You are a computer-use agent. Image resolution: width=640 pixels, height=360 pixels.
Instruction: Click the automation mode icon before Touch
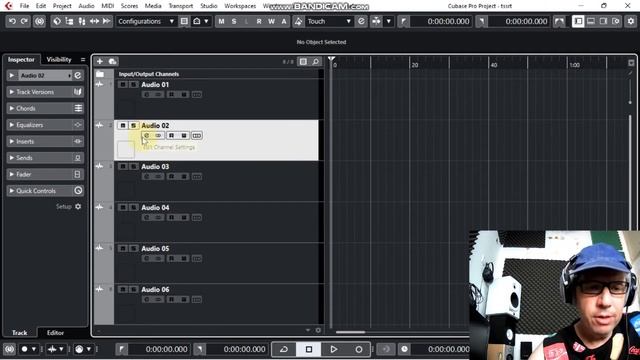(298, 21)
